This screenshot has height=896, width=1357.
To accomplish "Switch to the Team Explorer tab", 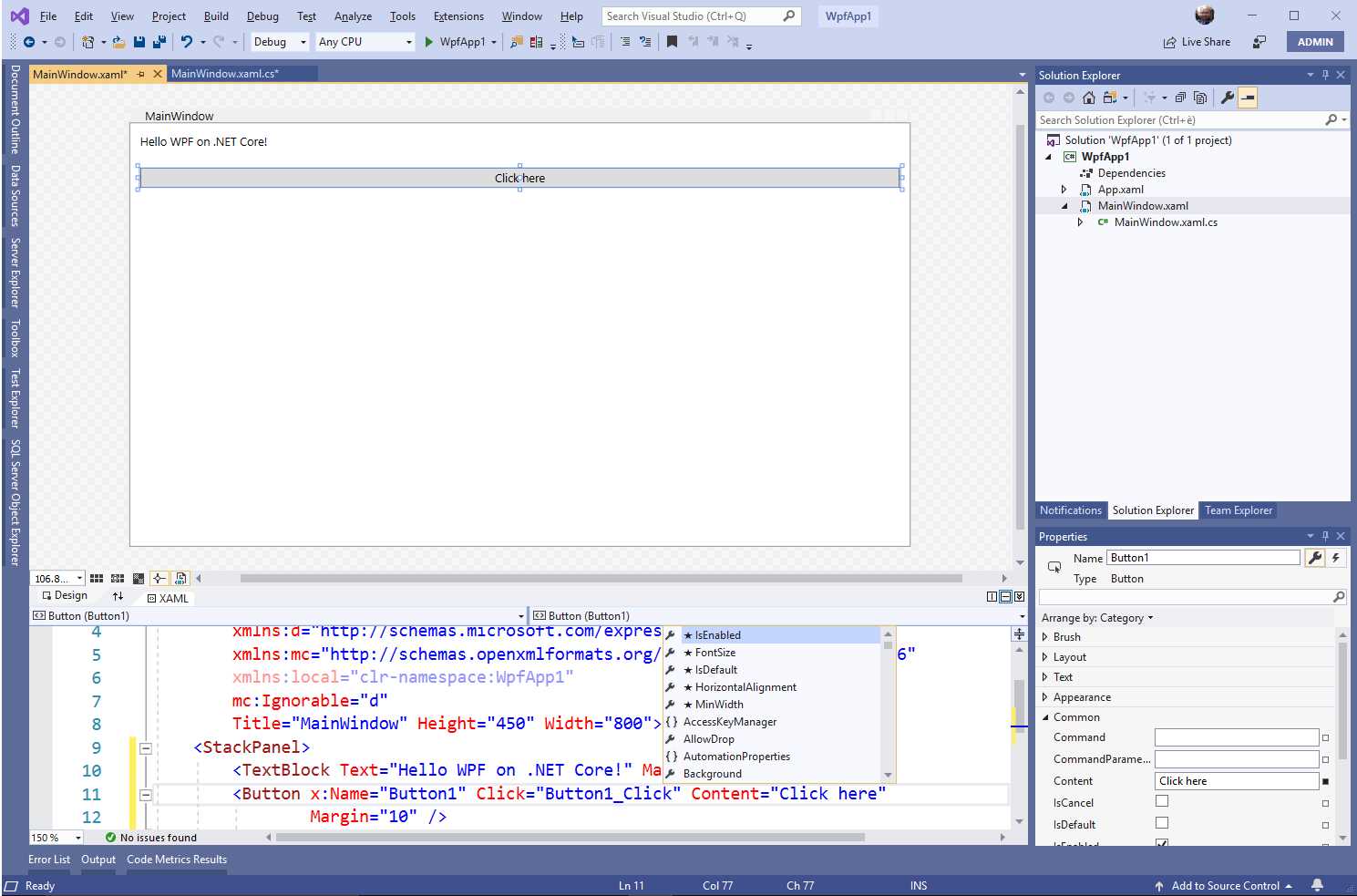I will pyautogui.click(x=1239, y=510).
